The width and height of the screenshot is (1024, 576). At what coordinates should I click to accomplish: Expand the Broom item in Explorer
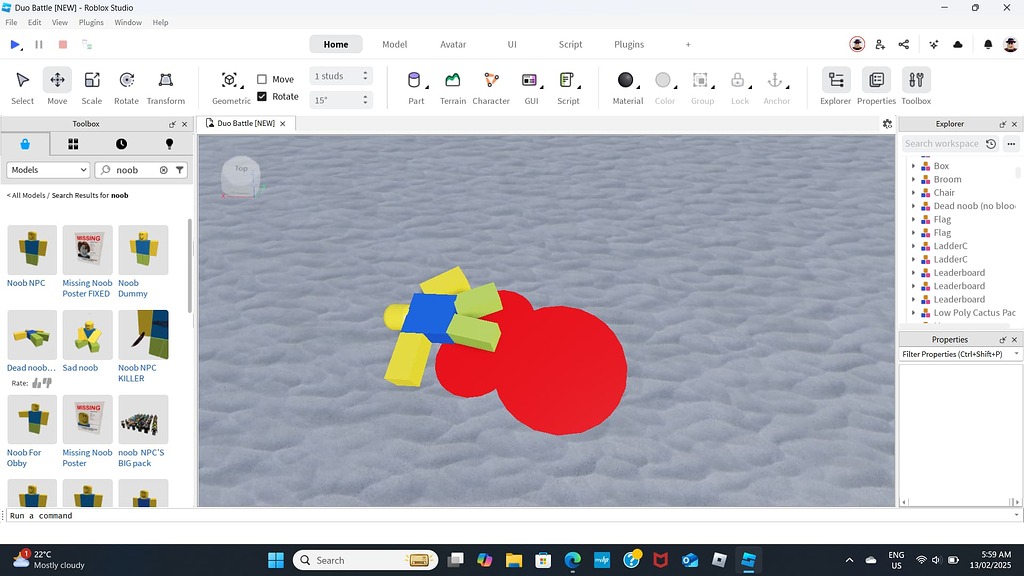point(912,179)
